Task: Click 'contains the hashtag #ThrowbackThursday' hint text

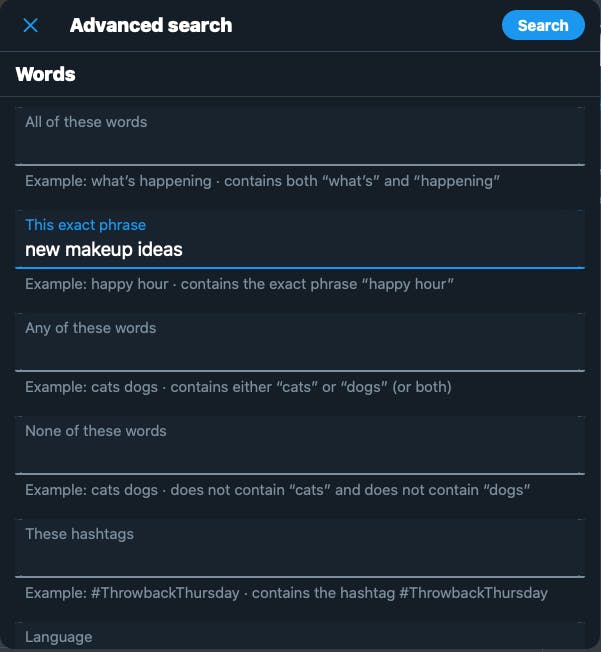Action: pyautogui.click(x=400, y=593)
